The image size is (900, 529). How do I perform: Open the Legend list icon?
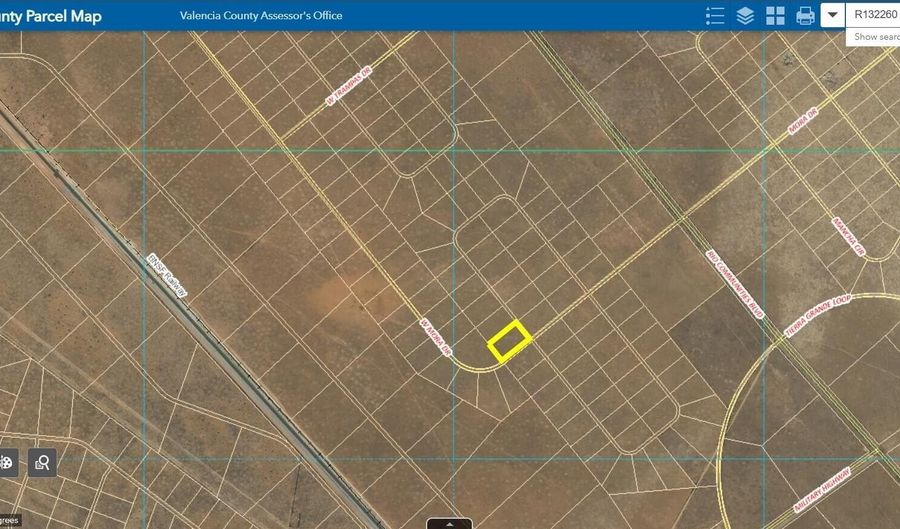point(715,15)
